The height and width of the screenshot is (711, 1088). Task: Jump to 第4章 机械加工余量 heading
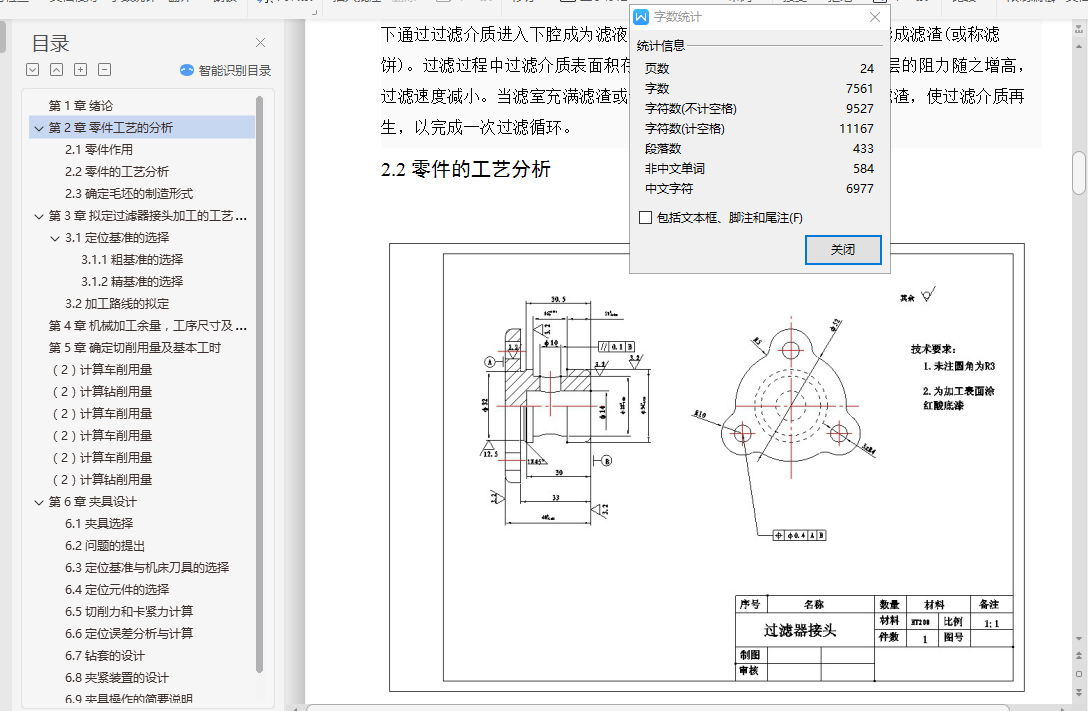click(x=147, y=325)
